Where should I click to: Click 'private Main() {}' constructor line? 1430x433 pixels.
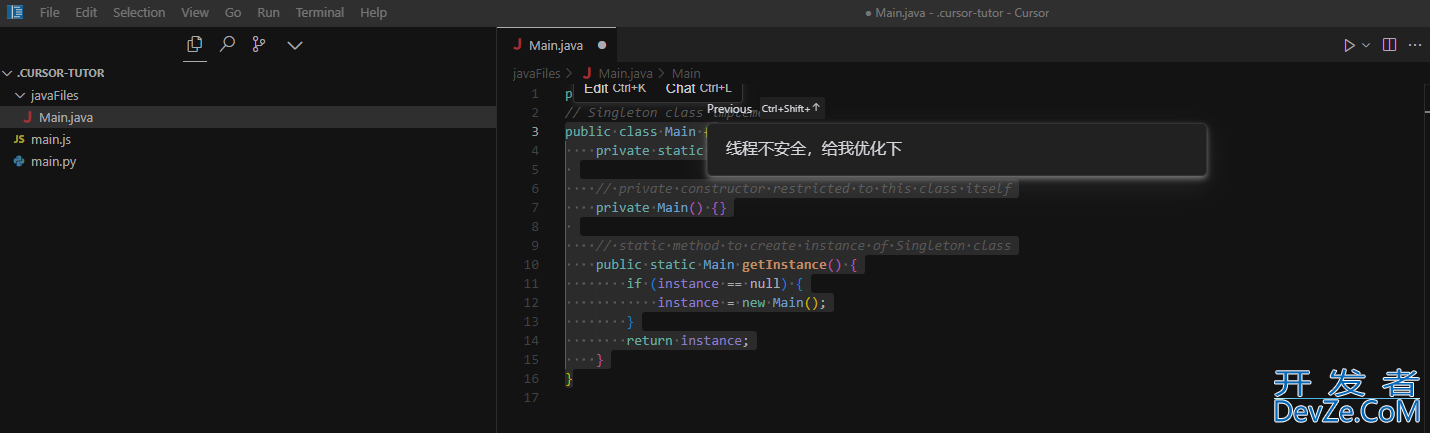pyautogui.click(x=661, y=208)
